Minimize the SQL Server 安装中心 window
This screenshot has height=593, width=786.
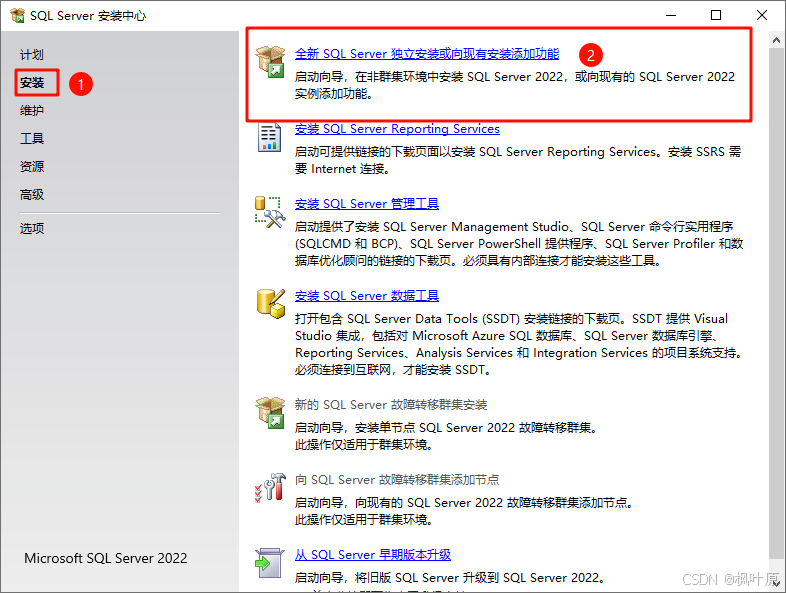tap(671, 15)
